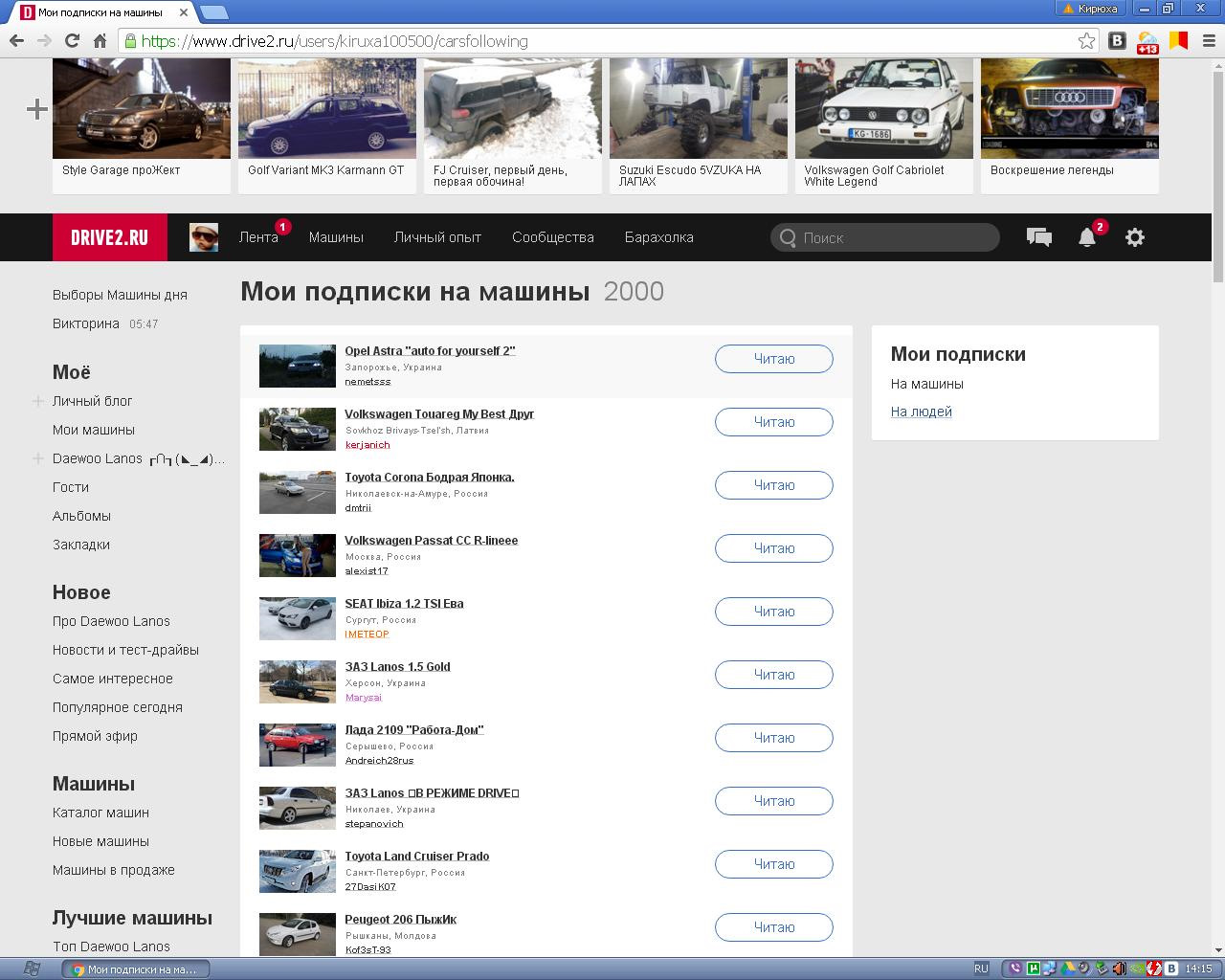Open settings gear icon in DRIVE2 header
Viewport: 1225px width, 980px height.
pos(1135,237)
